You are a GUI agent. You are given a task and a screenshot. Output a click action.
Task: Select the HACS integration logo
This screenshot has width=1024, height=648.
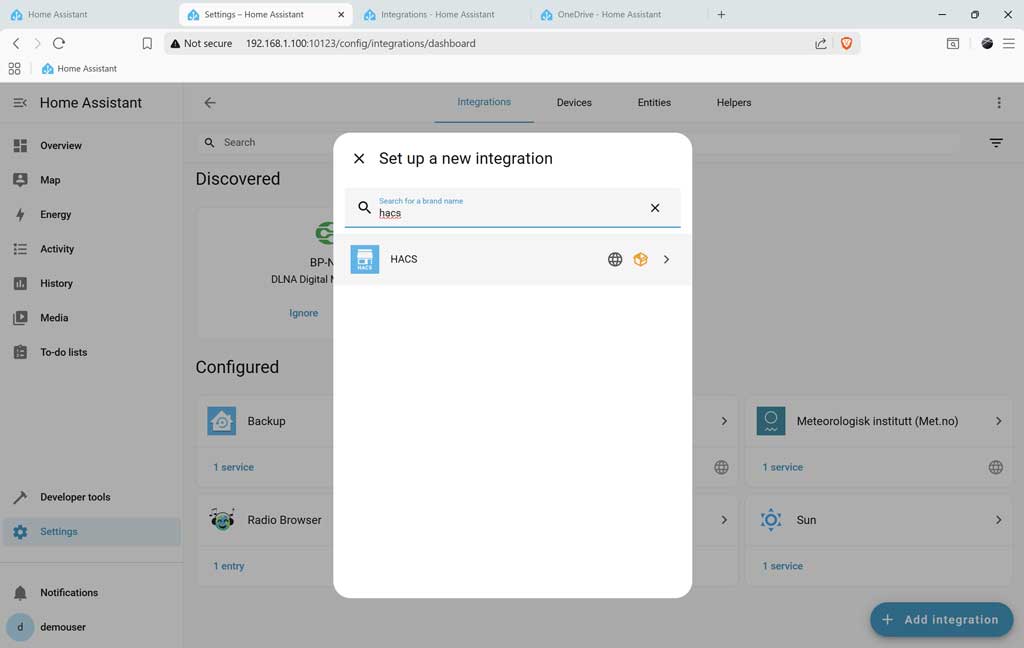[x=364, y=259]
